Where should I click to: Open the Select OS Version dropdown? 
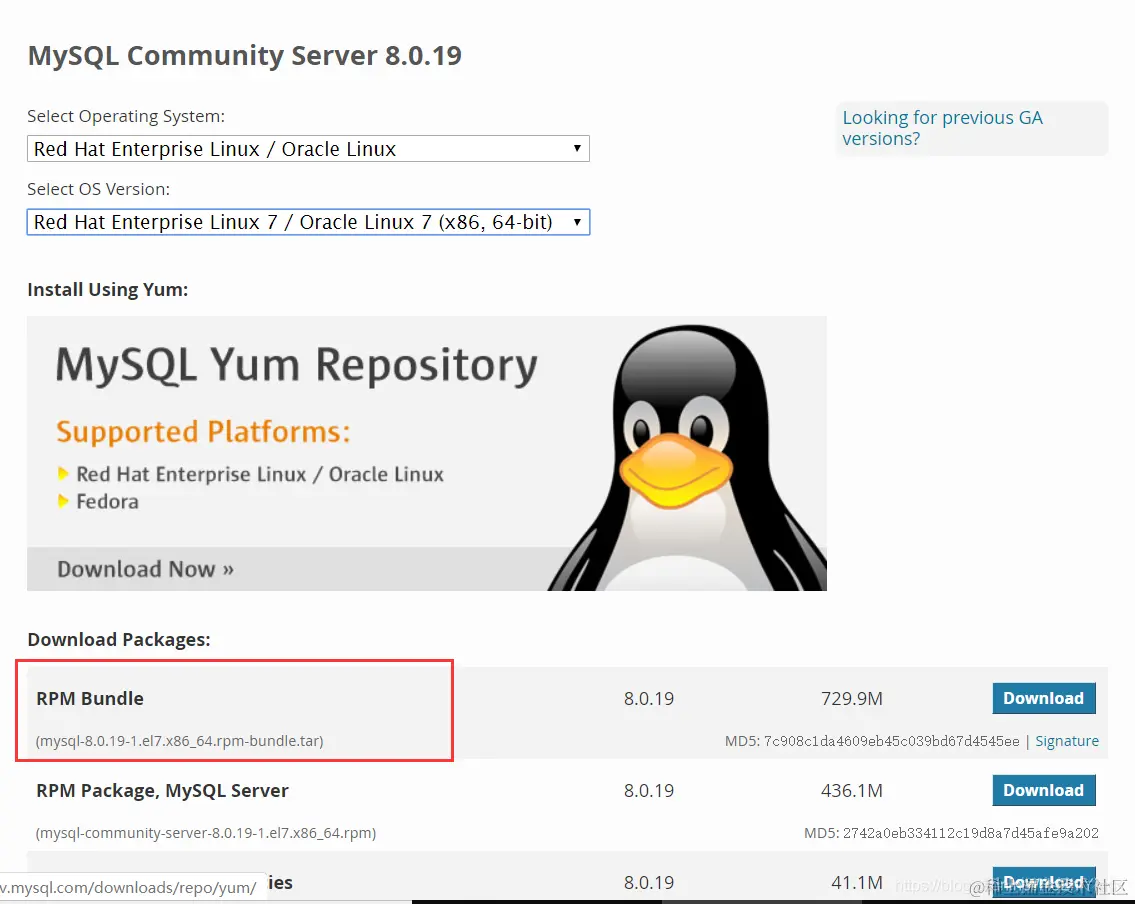click(x=308, y=221)
